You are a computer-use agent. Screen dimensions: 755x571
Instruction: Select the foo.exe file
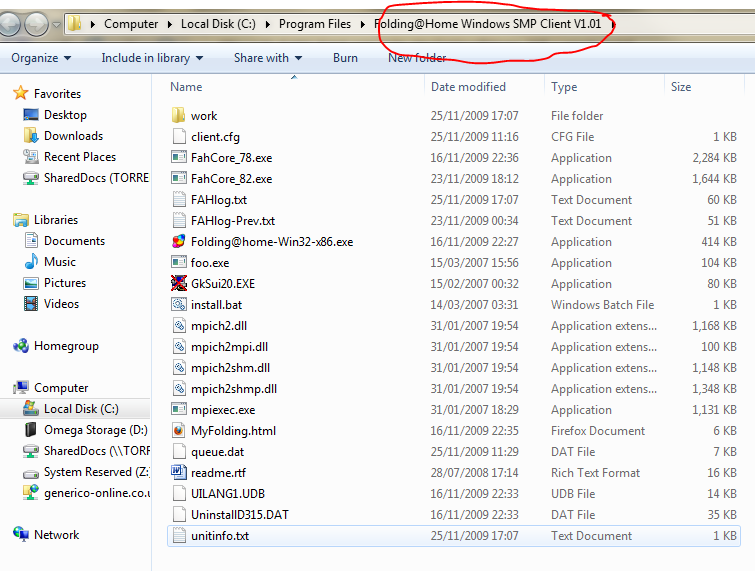coord(210,263)
